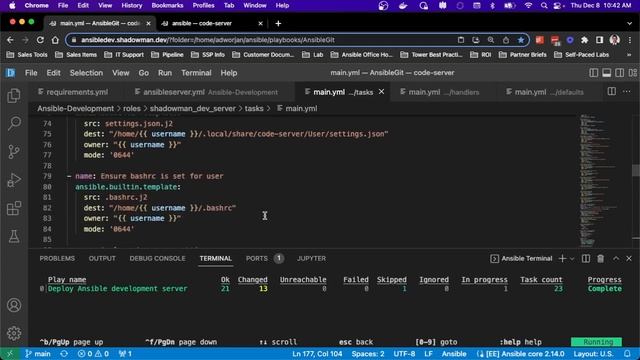Select the tasks breadcrumb

[x=254, y=109]
